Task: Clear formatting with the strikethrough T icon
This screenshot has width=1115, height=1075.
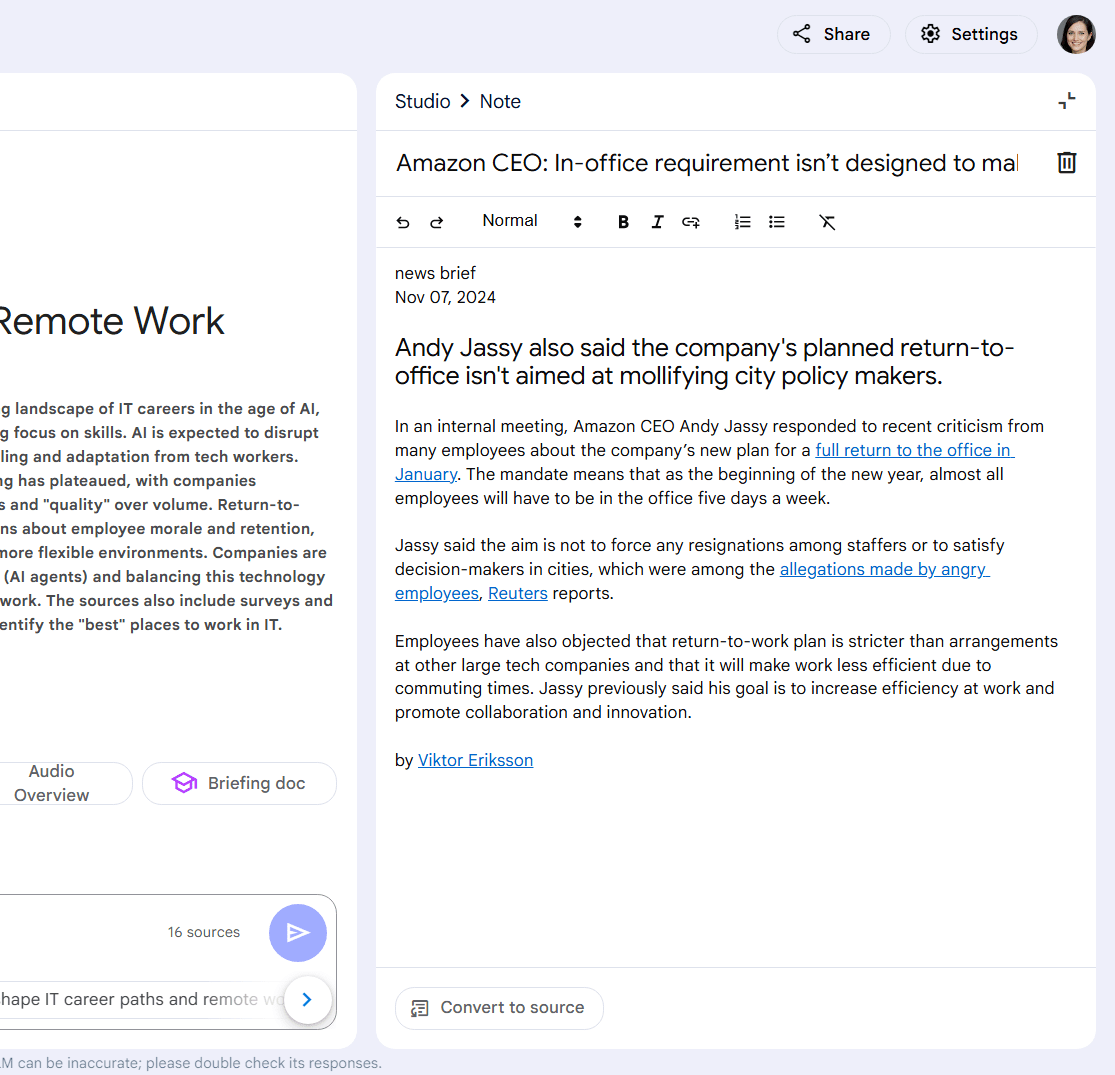Action: tap(827, 222)
